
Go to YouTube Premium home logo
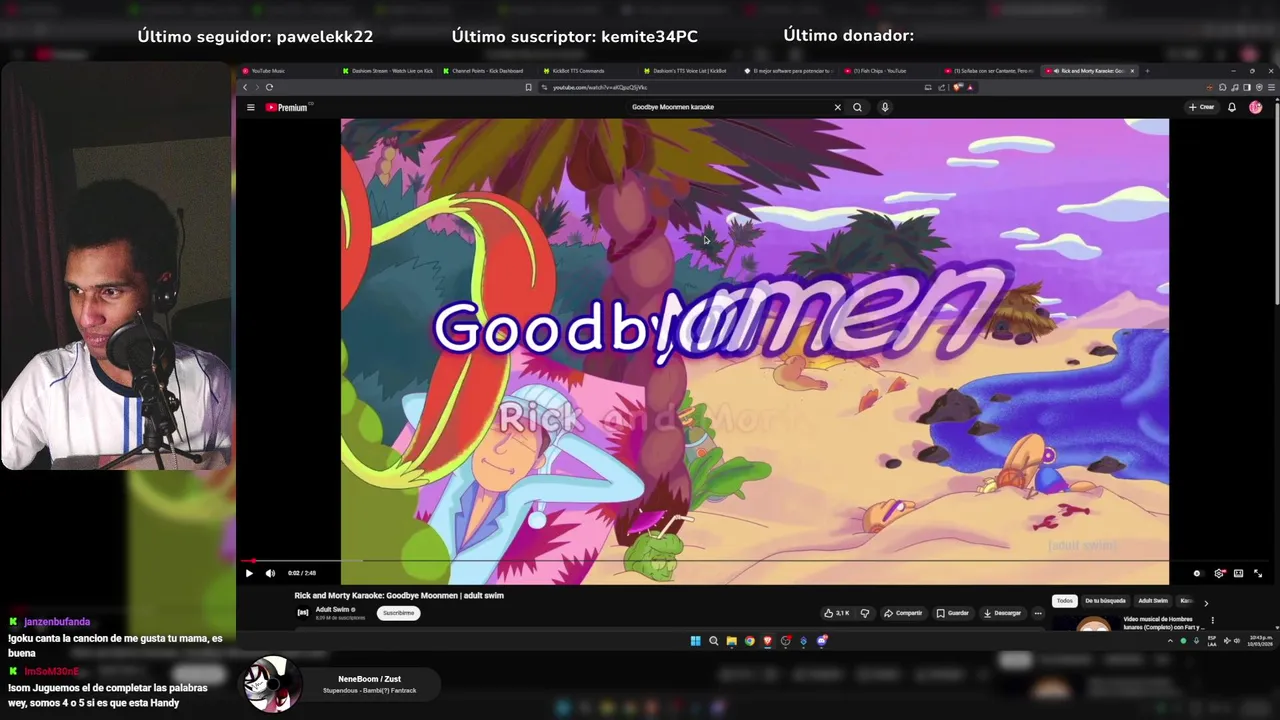tap(287, 107)
